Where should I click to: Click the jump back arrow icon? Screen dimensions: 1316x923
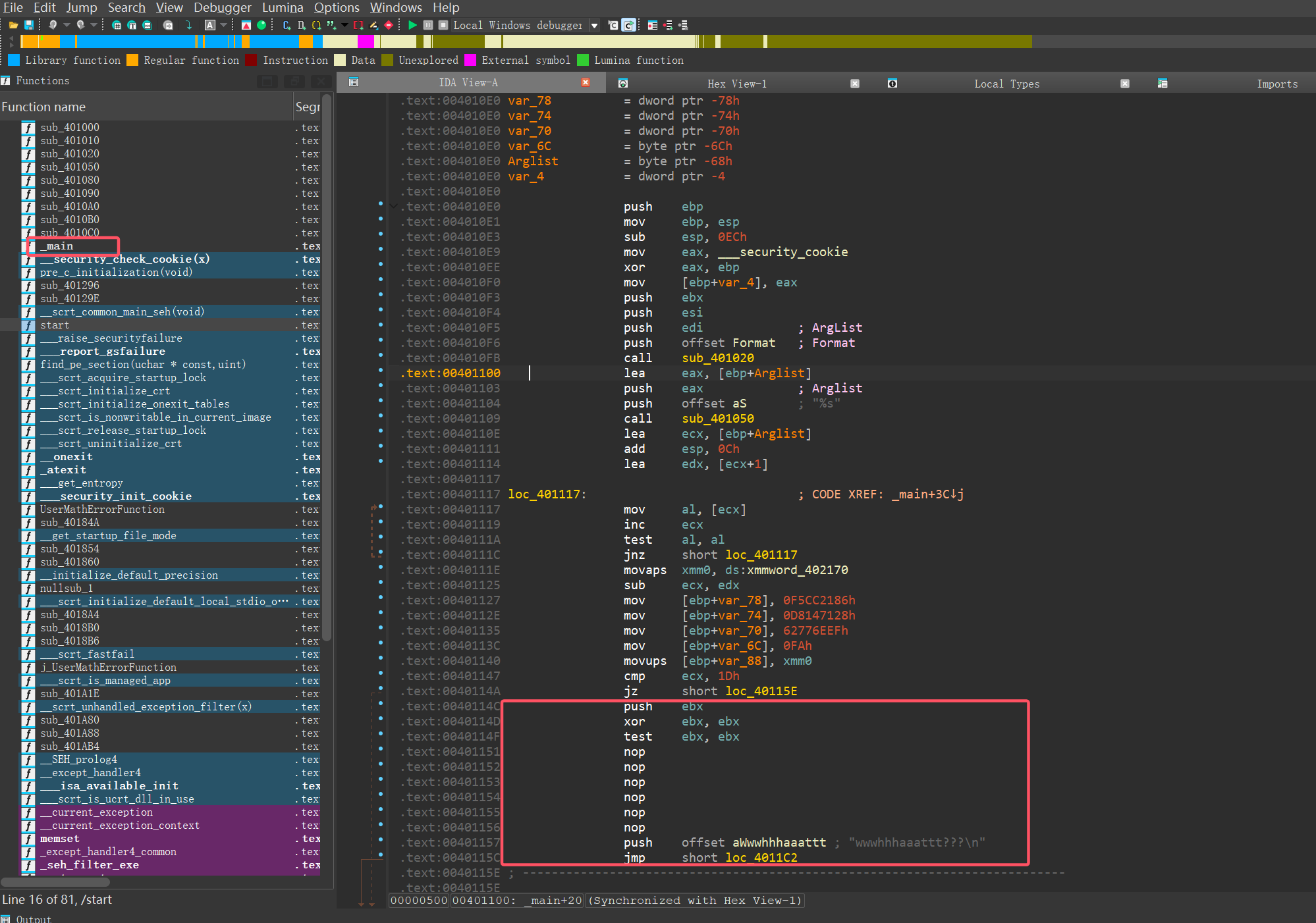click(53, 25)
